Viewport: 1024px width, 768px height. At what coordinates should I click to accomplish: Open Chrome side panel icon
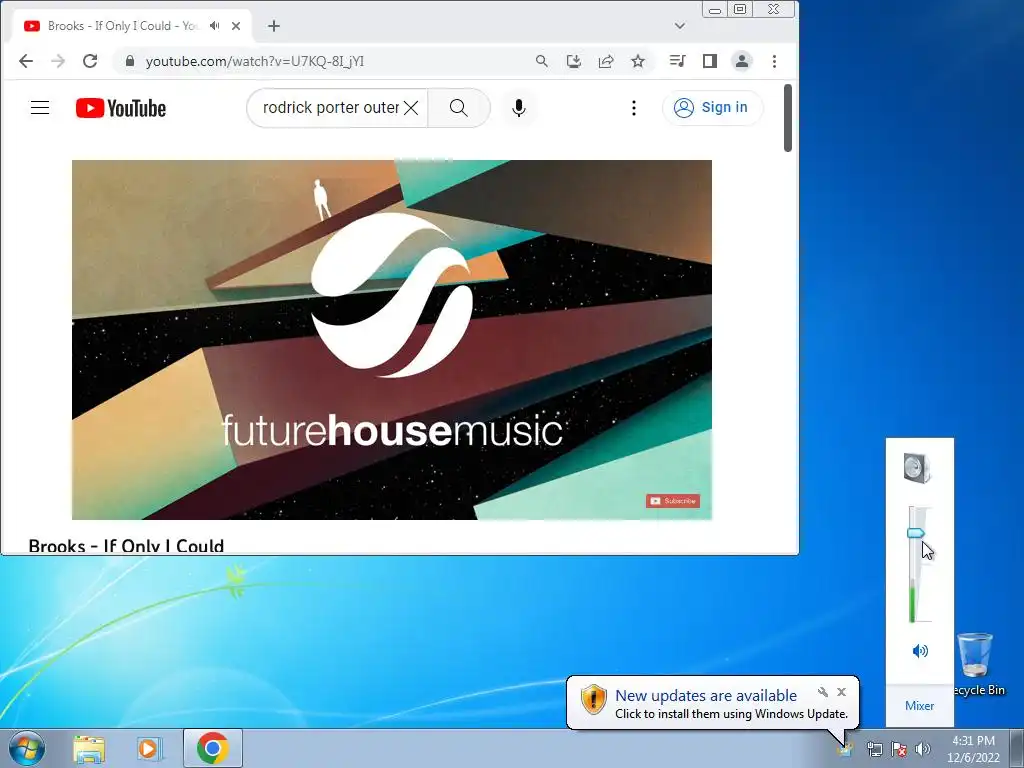tap(710, 61)
